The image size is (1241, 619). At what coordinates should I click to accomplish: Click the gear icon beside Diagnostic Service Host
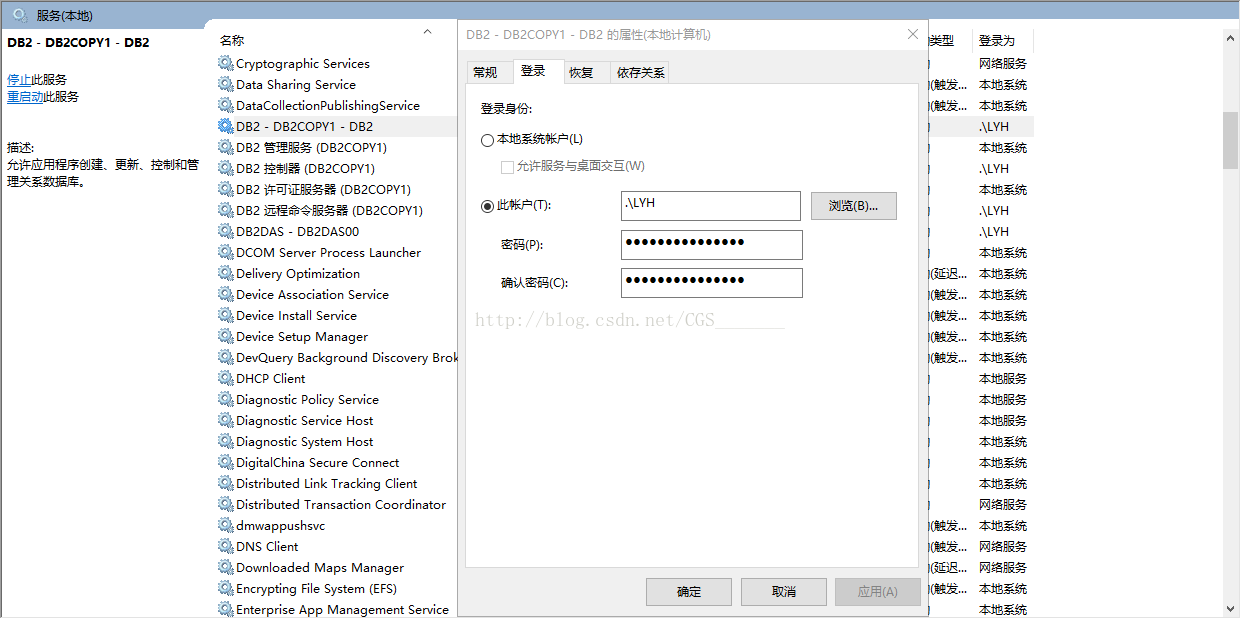click(x=226, y=420)
